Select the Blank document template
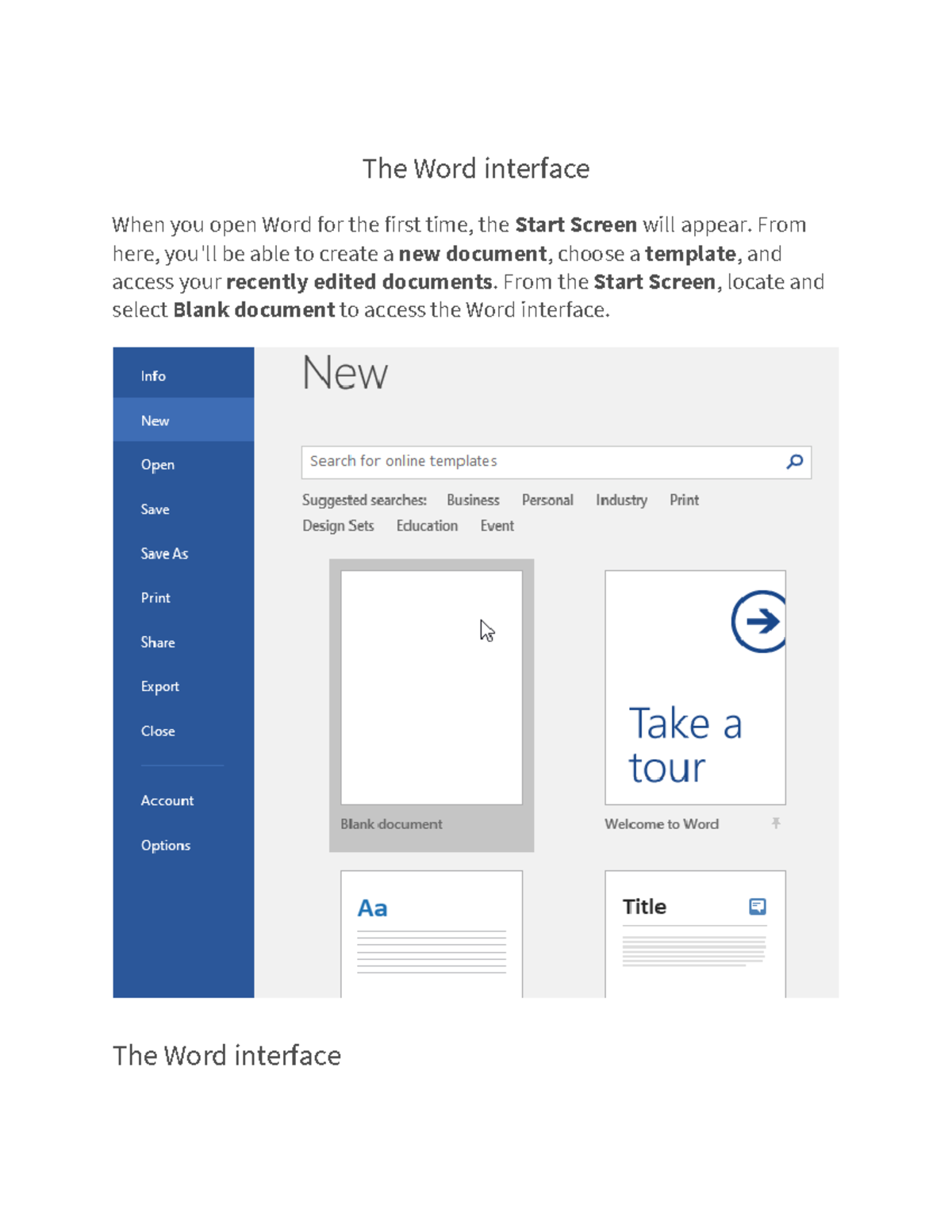952x1232 pixels. coord(432,687)
